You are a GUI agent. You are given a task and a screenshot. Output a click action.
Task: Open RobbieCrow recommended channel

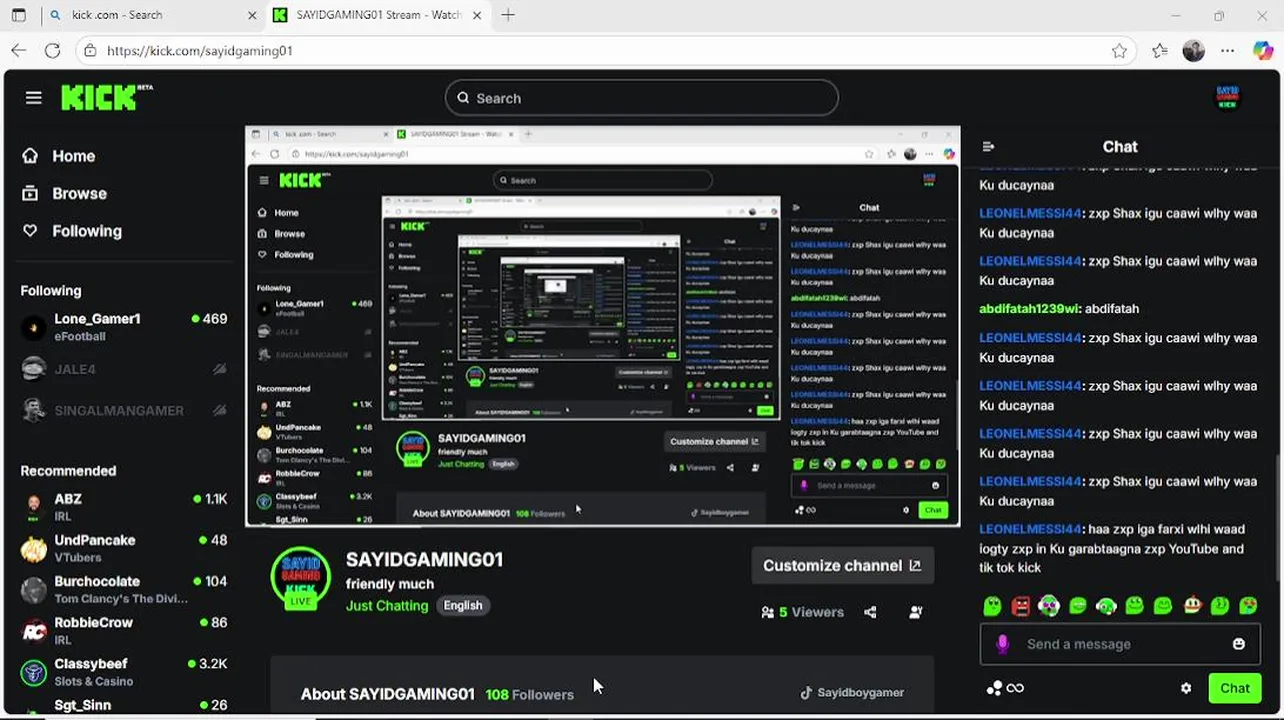(x=124, y=630)
